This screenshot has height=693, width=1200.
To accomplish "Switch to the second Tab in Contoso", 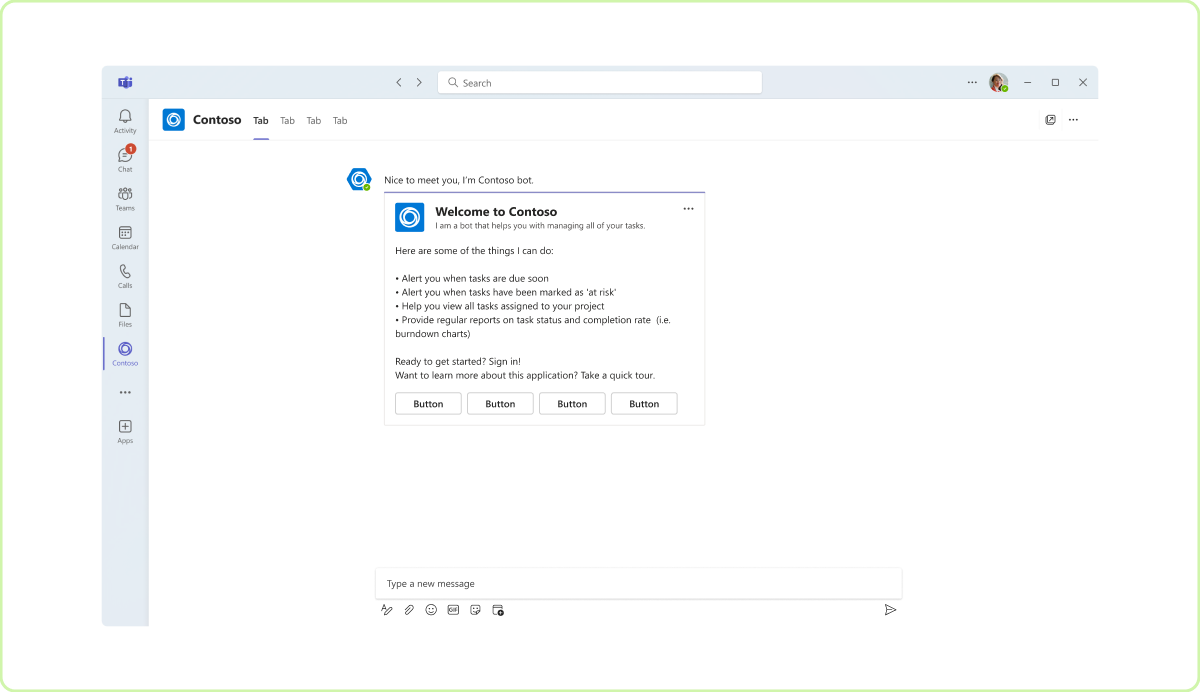I will coord(287,120).
